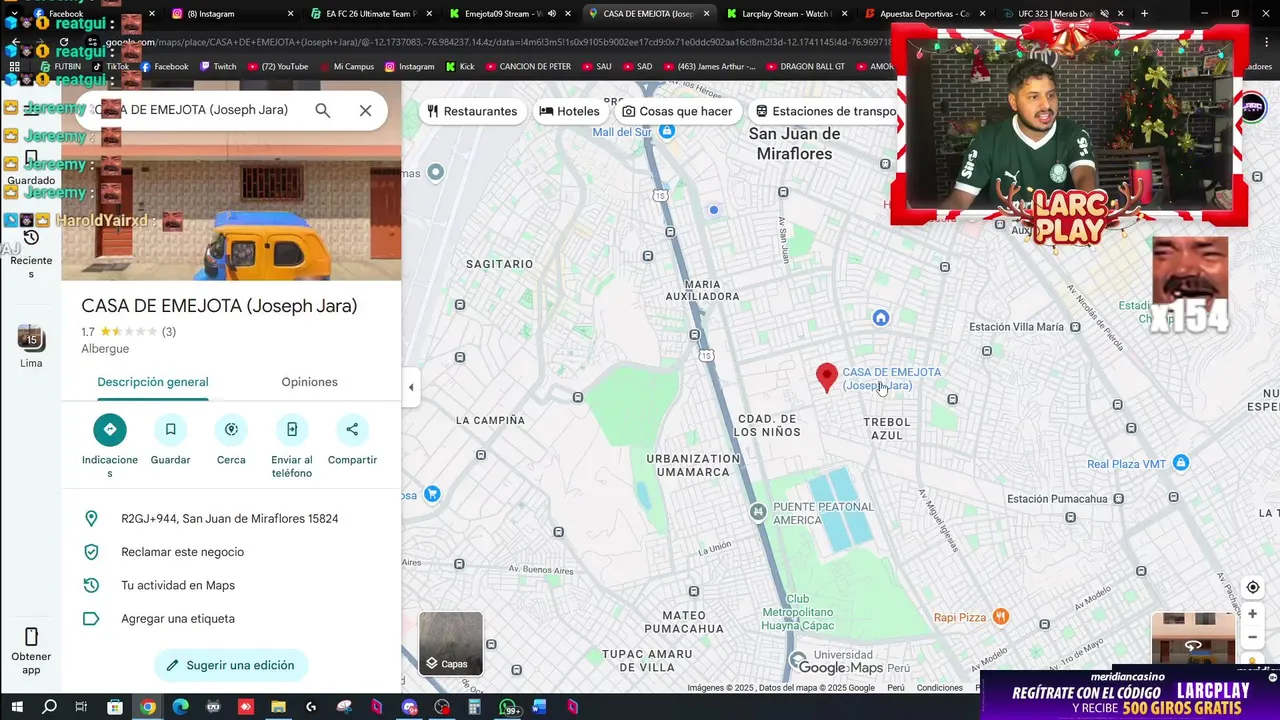Open Chrome from the taskbar
The height and width of the screenshot is (720, 1280).
tap(148, 707)
